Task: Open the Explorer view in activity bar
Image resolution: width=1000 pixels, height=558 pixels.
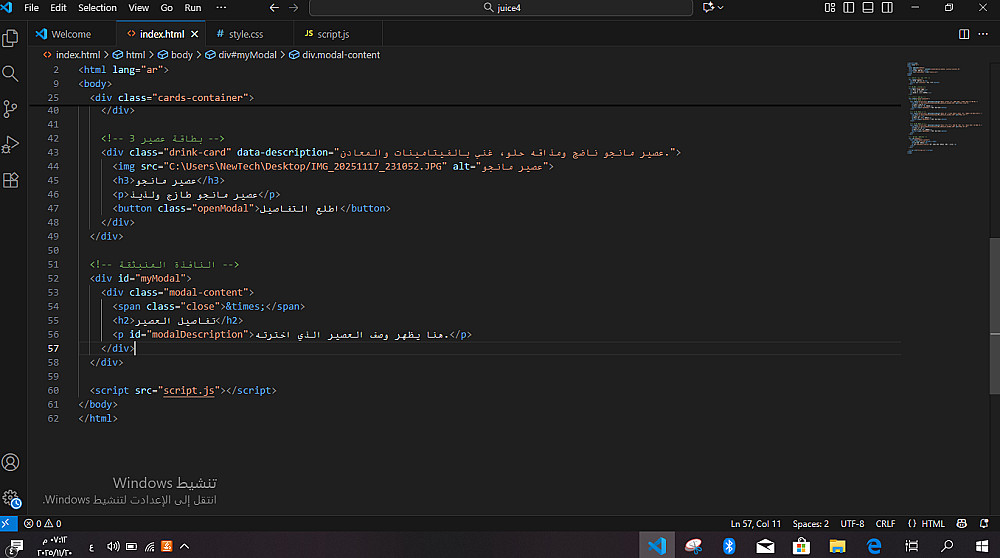Action: (x=11, y=39)
